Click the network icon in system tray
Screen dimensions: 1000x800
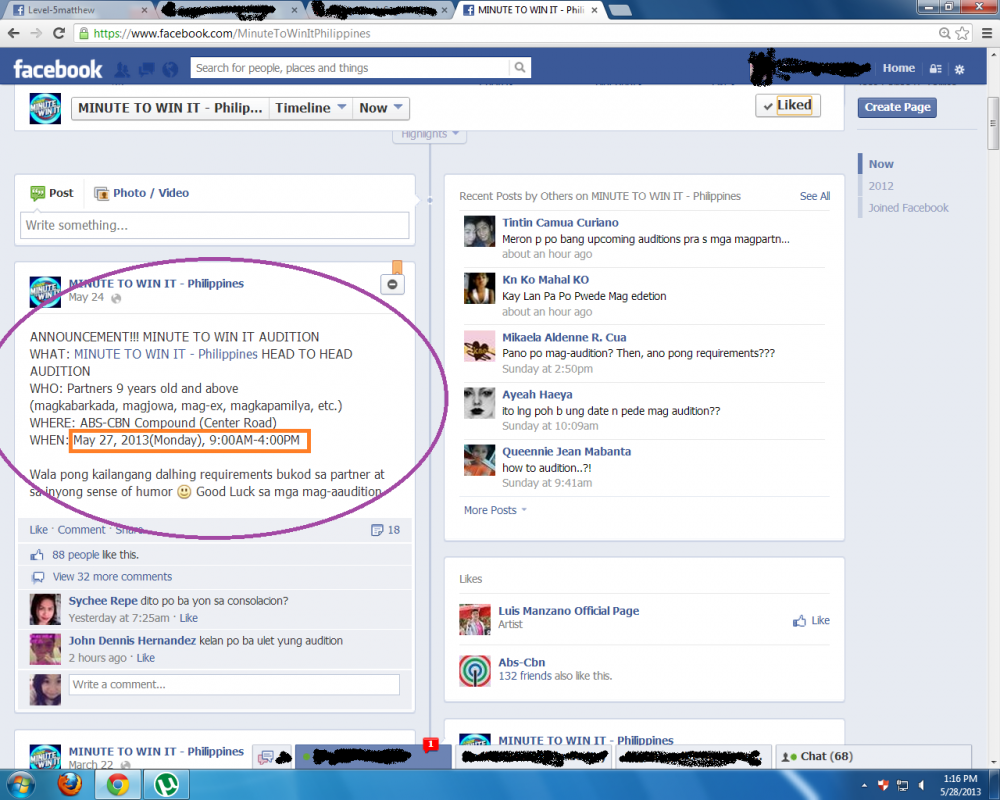pyautogui.click(x=902, y=785)
